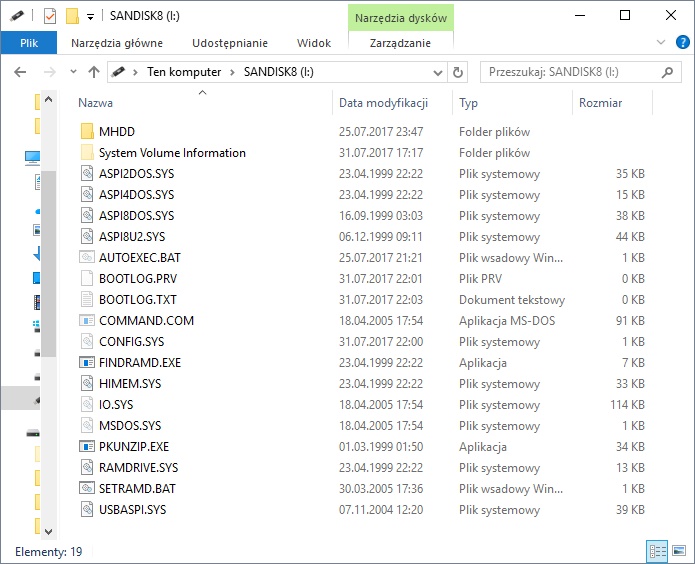Click the ASPI8U2.SYS file icon
The width and height of the screenshot is (695, 564).
click(x=87, y=236)
